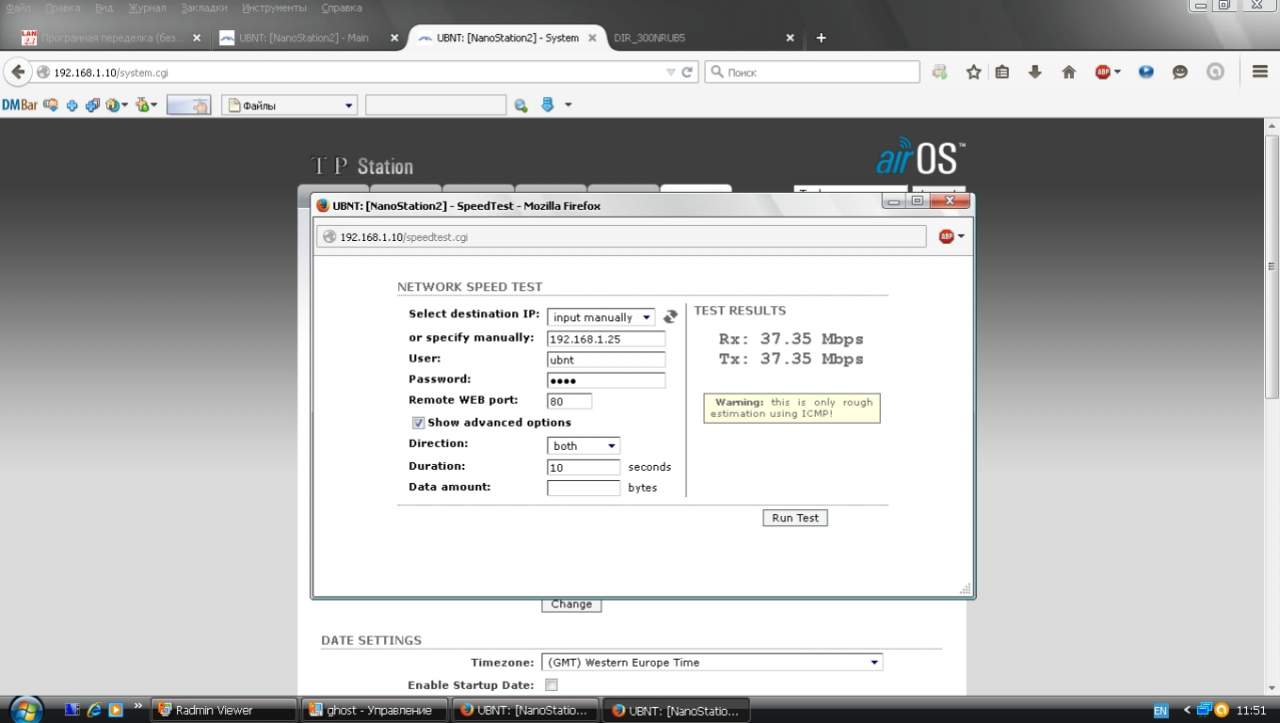Open Radmin Viewer from taskbar
Screen dimensions: 1280x723
(x=224, y=710)
